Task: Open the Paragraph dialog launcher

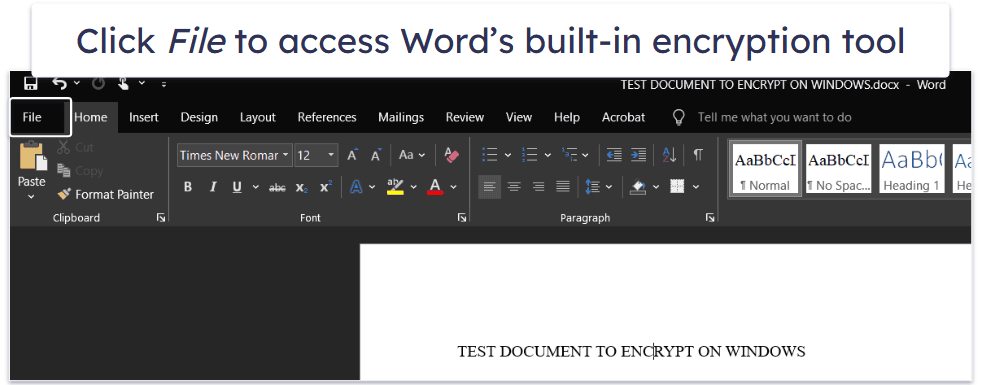Action: (710, 218)
